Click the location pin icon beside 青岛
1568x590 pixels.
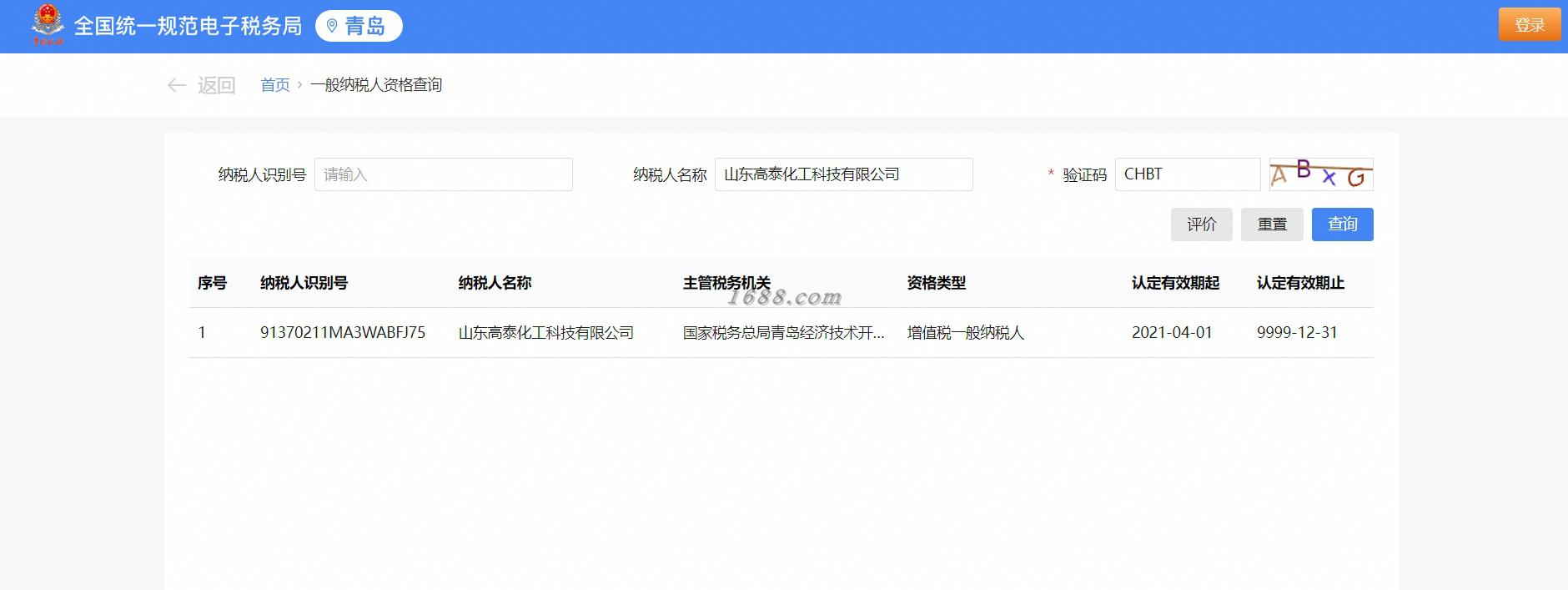coord(332,26)
